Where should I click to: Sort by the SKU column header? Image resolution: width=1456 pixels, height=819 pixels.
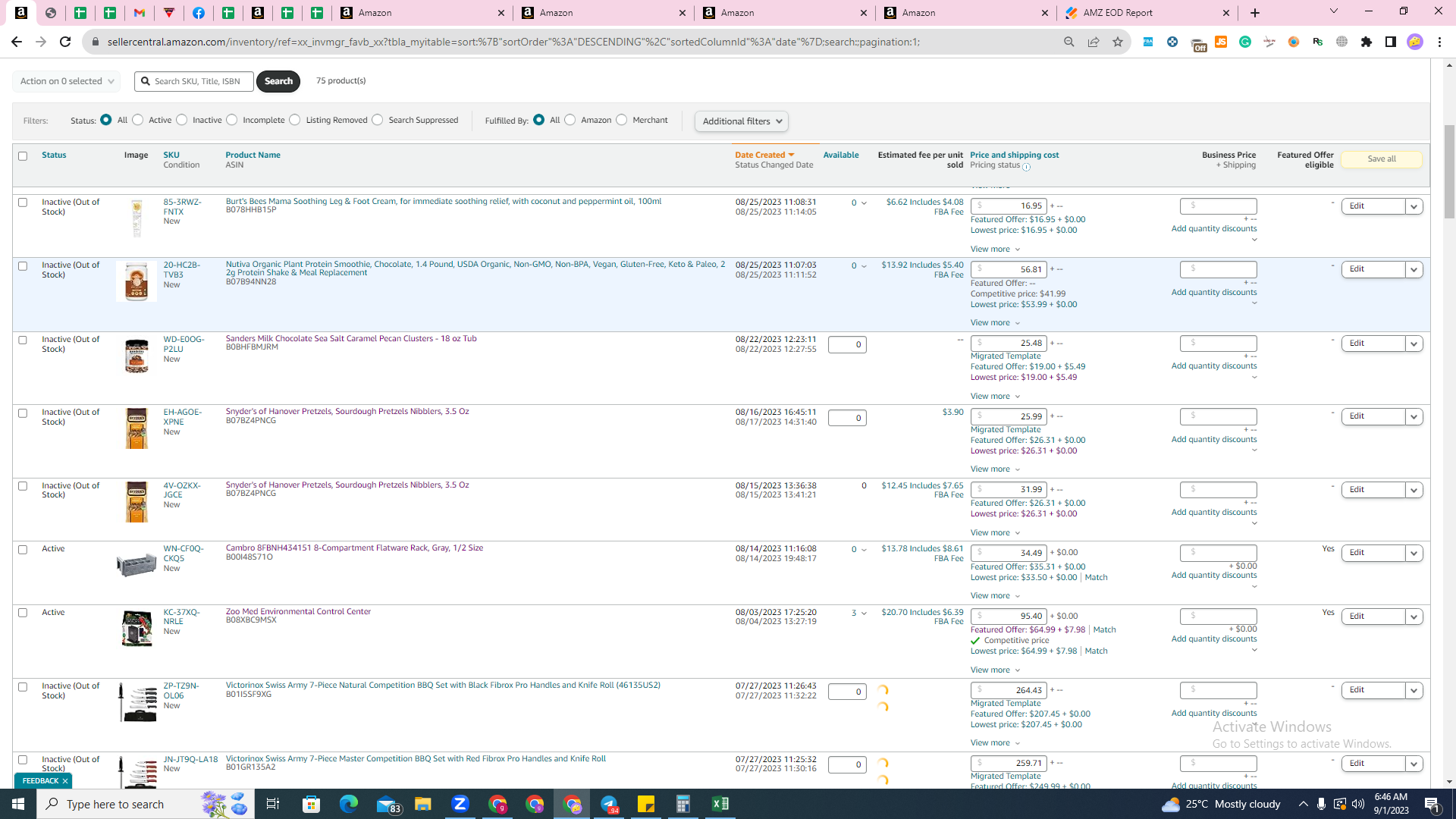[171, 155]
